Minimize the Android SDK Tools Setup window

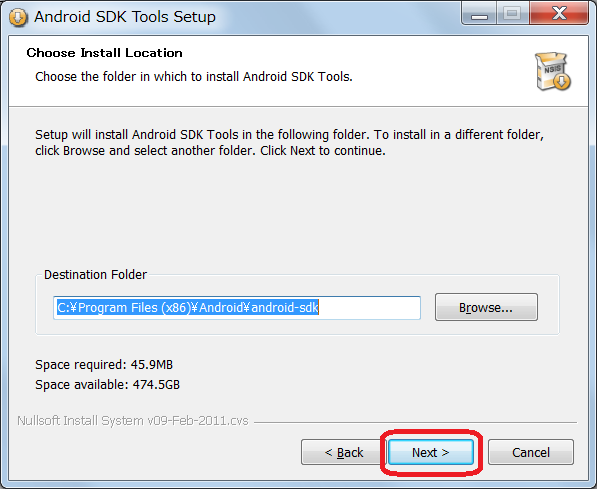click(479, 14)
